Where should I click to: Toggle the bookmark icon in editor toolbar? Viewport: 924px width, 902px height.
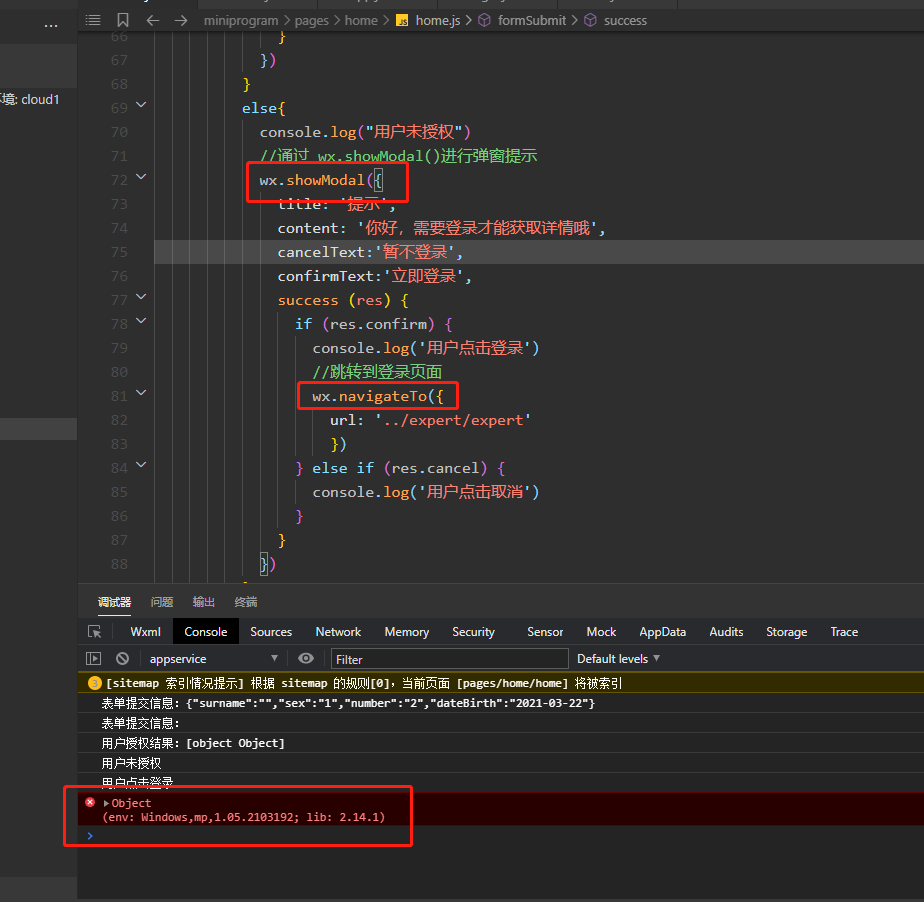point(123,21)
